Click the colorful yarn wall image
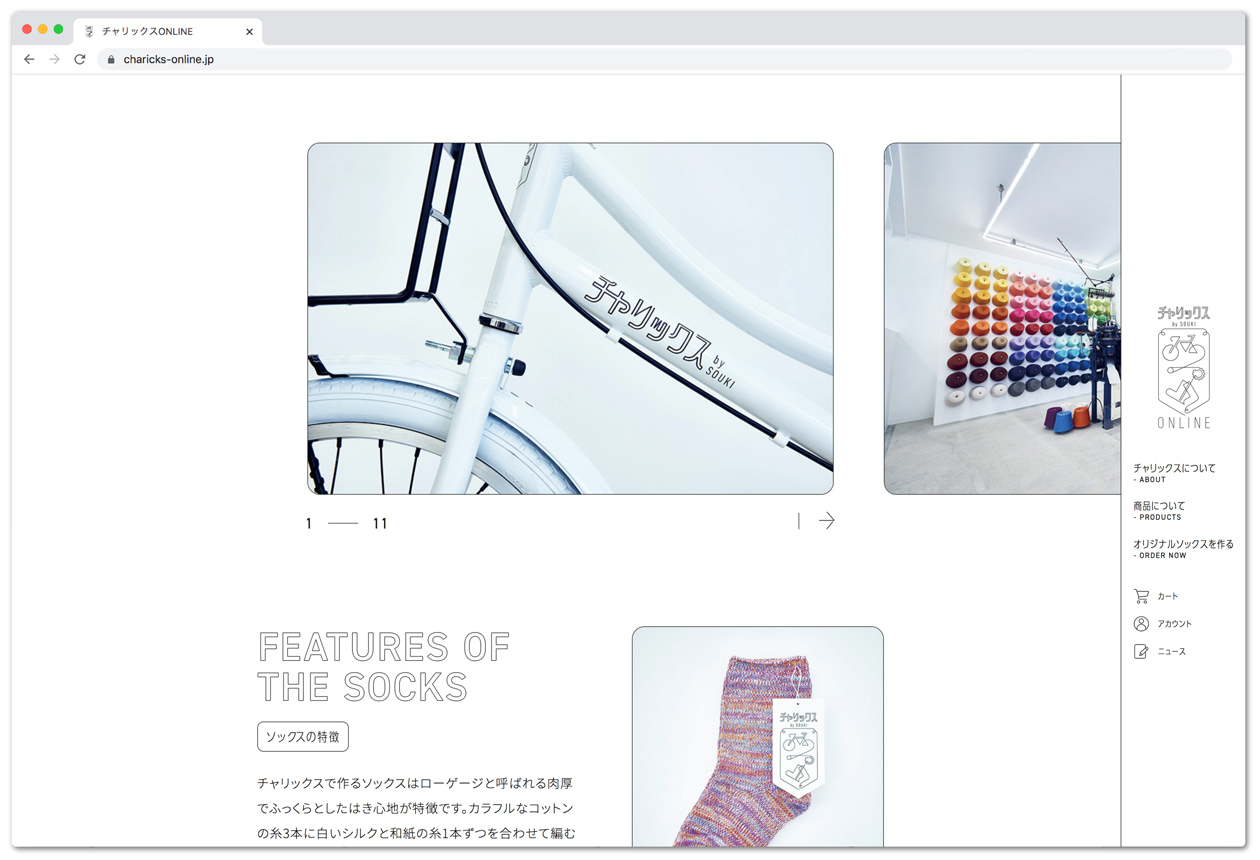 [x=1002, y=319]
